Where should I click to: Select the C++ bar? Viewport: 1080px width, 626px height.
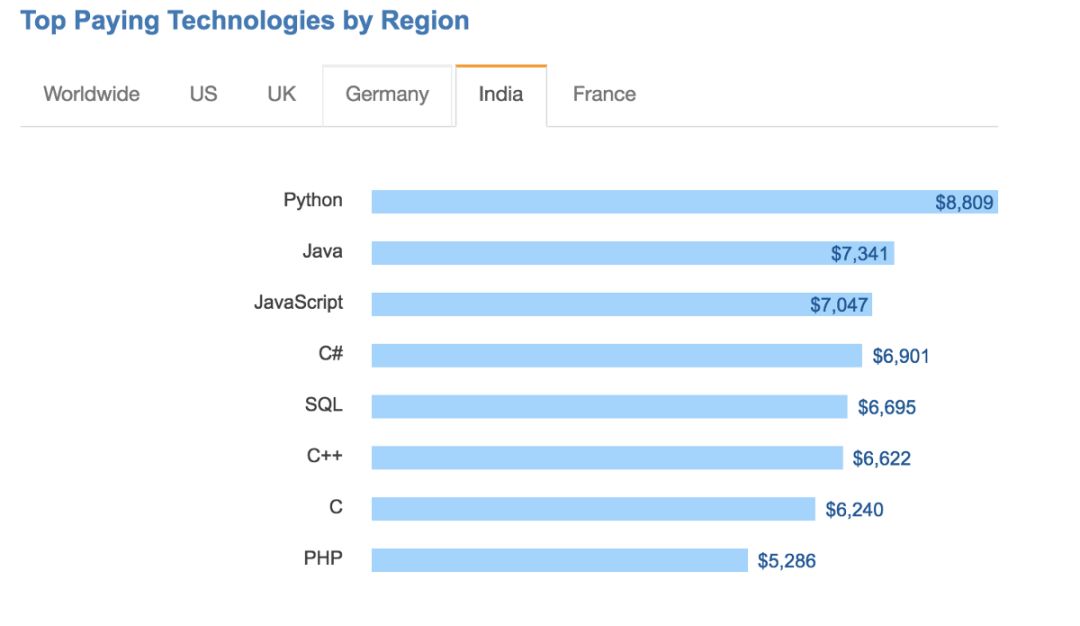[607, 458]
